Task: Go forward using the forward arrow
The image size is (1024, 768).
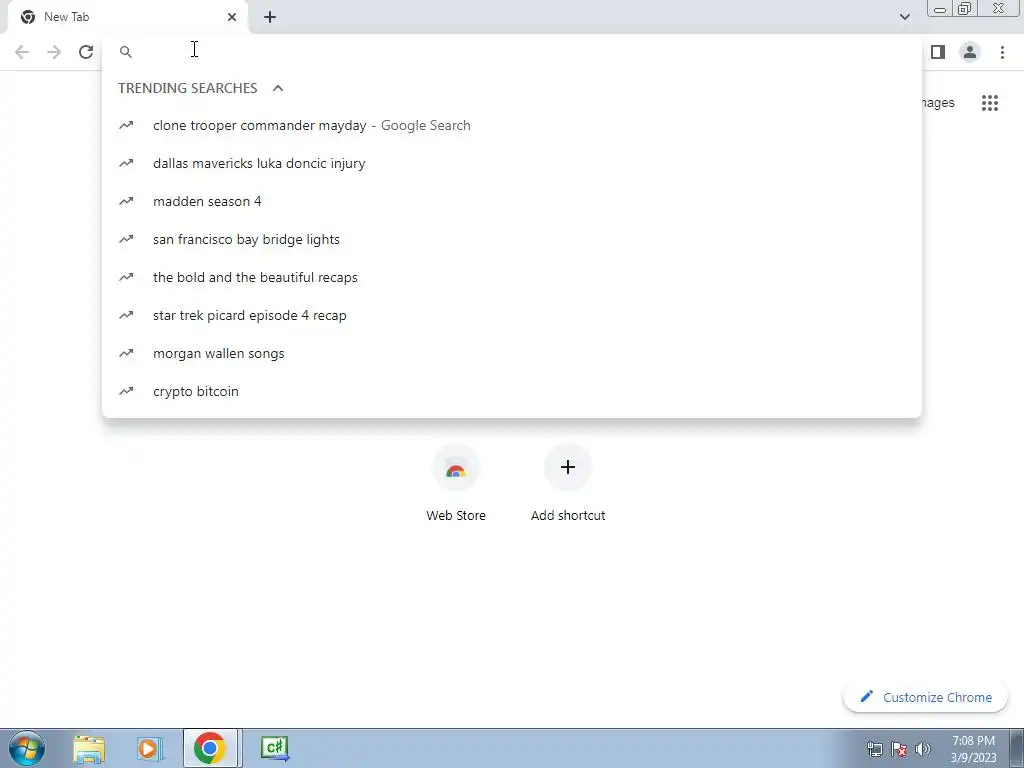Action: [x=54, y=52]
